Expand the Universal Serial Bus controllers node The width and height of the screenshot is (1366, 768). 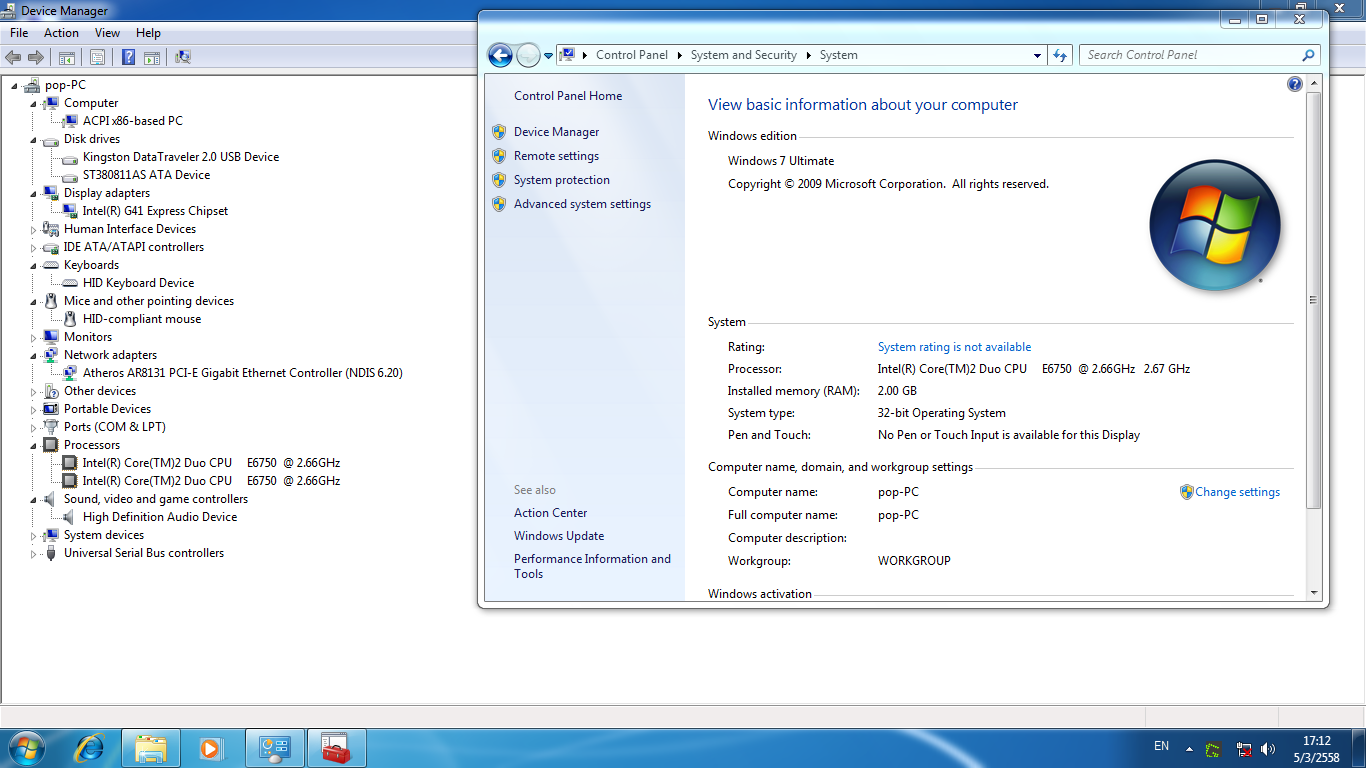click(x=33, y=554)
